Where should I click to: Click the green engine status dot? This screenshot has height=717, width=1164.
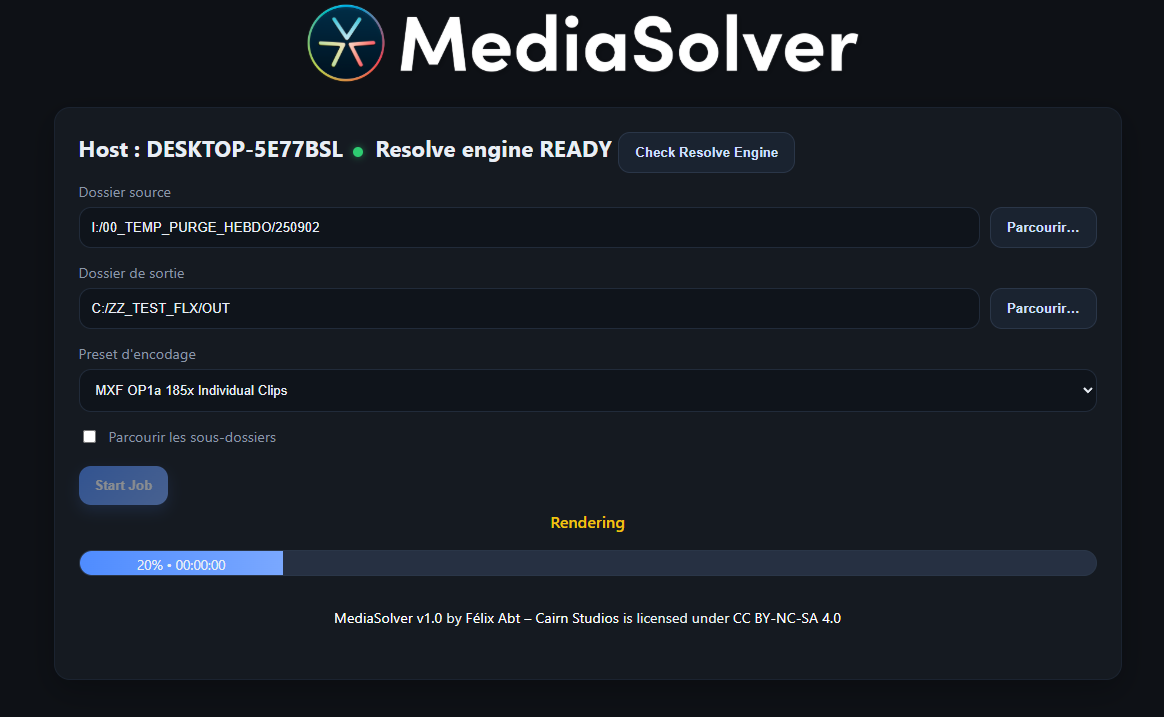[x=358, y=152]
